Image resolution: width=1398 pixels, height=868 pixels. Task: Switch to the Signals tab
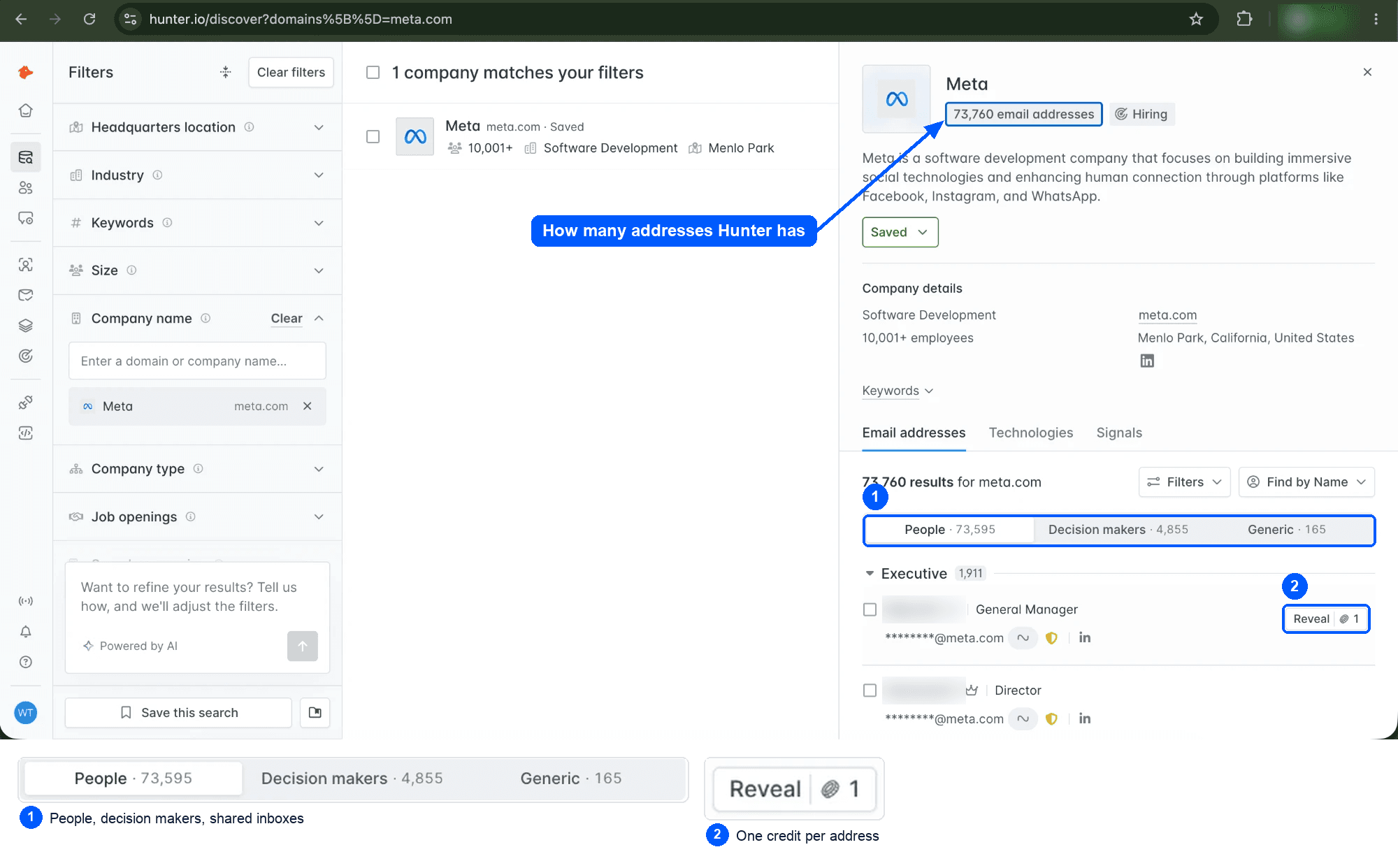coord(1119,433)
